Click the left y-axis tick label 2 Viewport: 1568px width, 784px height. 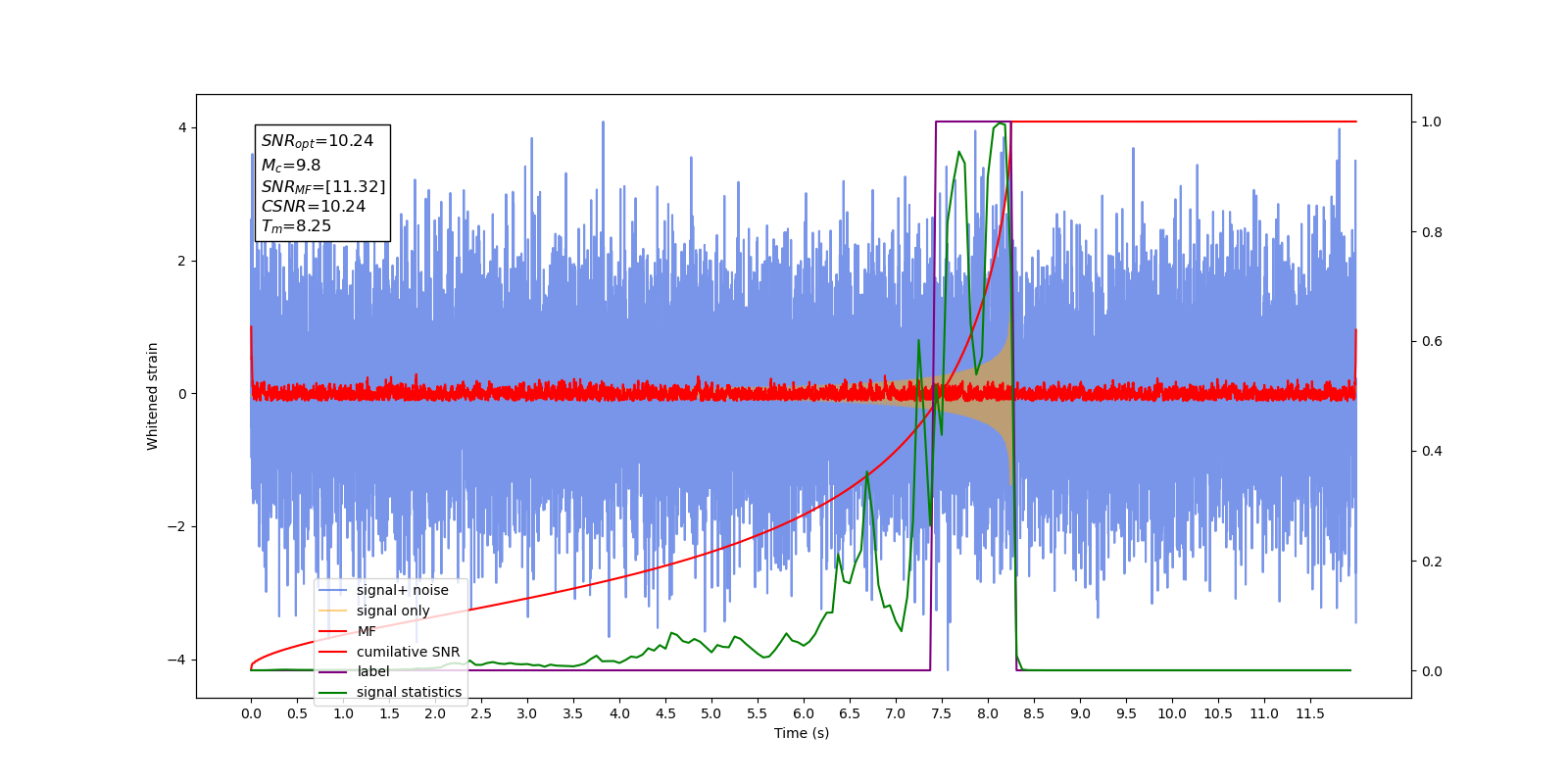click(x=182, y=261)
